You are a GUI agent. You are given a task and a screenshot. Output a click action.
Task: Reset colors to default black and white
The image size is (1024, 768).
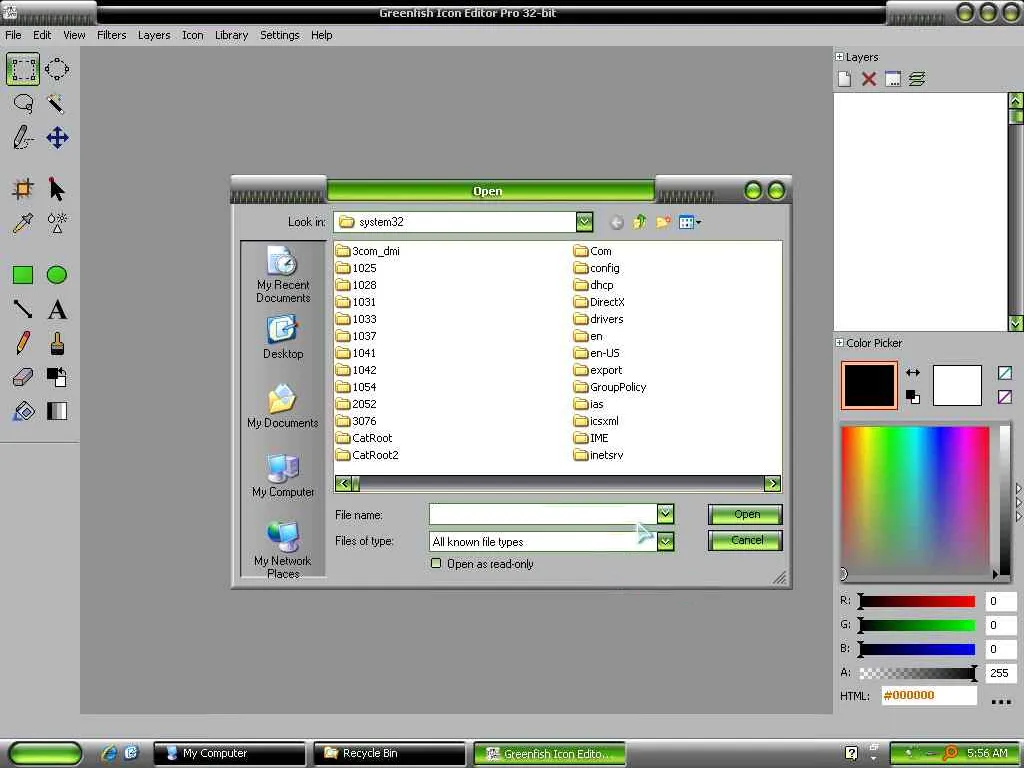click(913, 396)
